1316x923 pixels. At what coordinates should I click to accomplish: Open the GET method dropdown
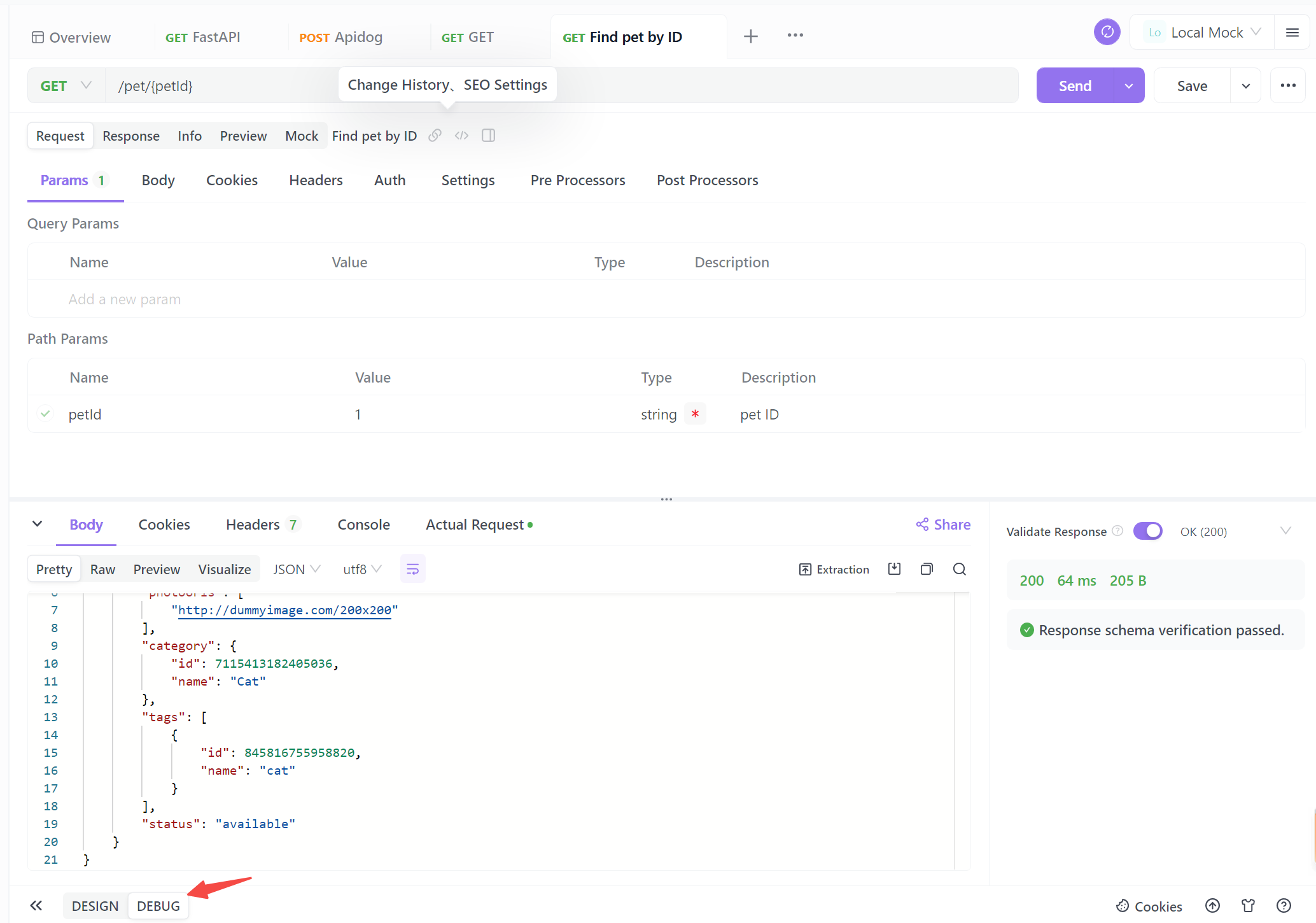coord(66,85)
